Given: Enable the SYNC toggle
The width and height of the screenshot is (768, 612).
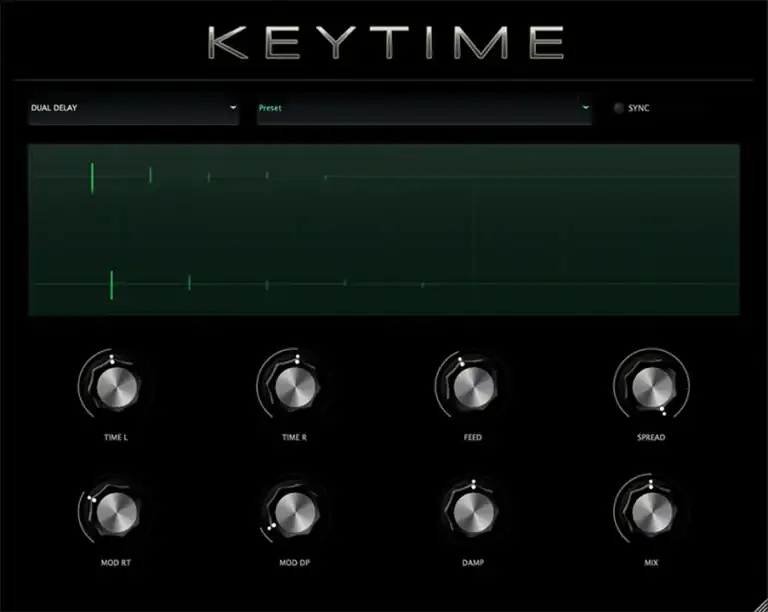Looking at the screenshot, I should tap(619, 108).
